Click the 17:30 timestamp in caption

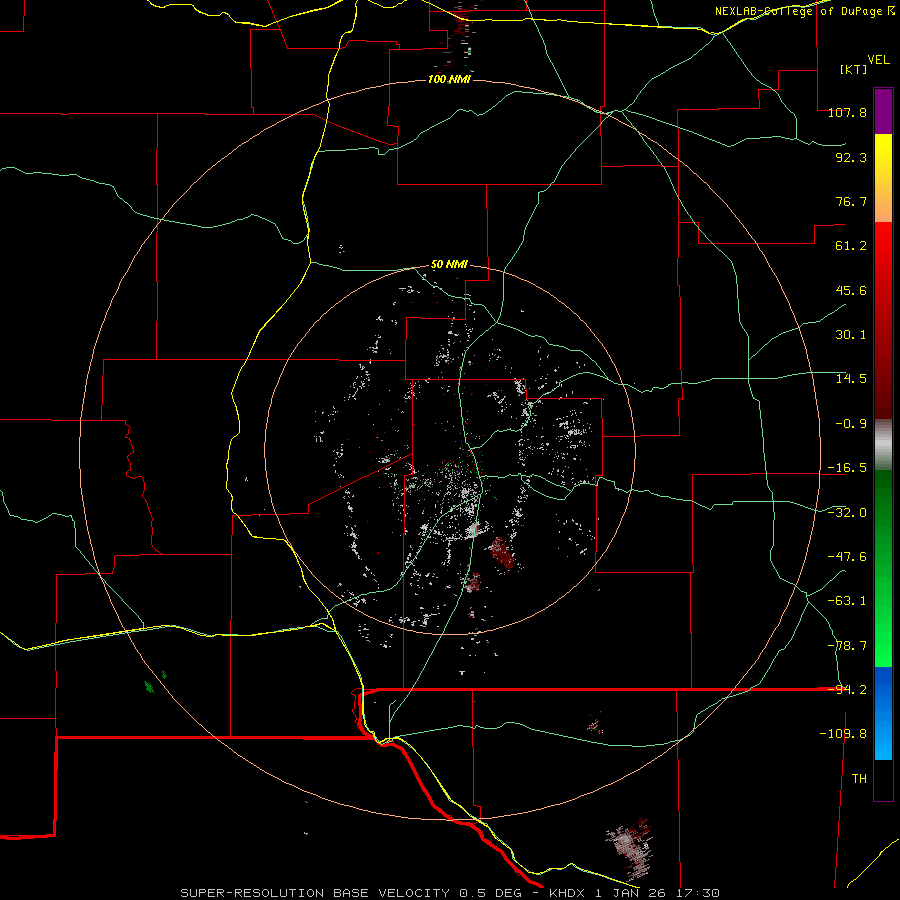tap(698, 893)
